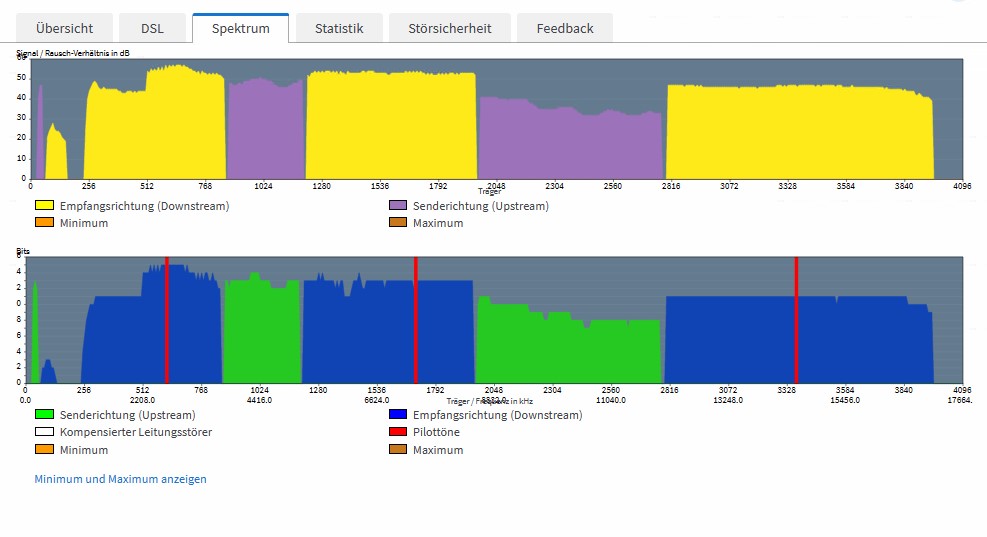Click brown Maximum swatch in bits legend

click(x=398, y=449)
